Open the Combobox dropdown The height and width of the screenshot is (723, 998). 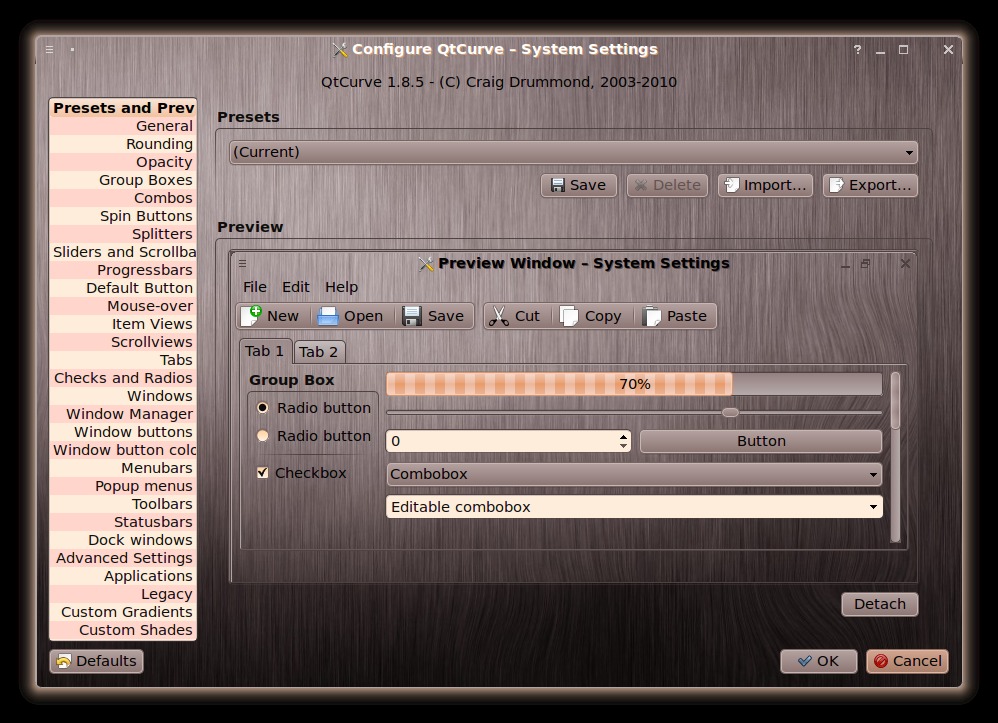[x=634, y=474]
